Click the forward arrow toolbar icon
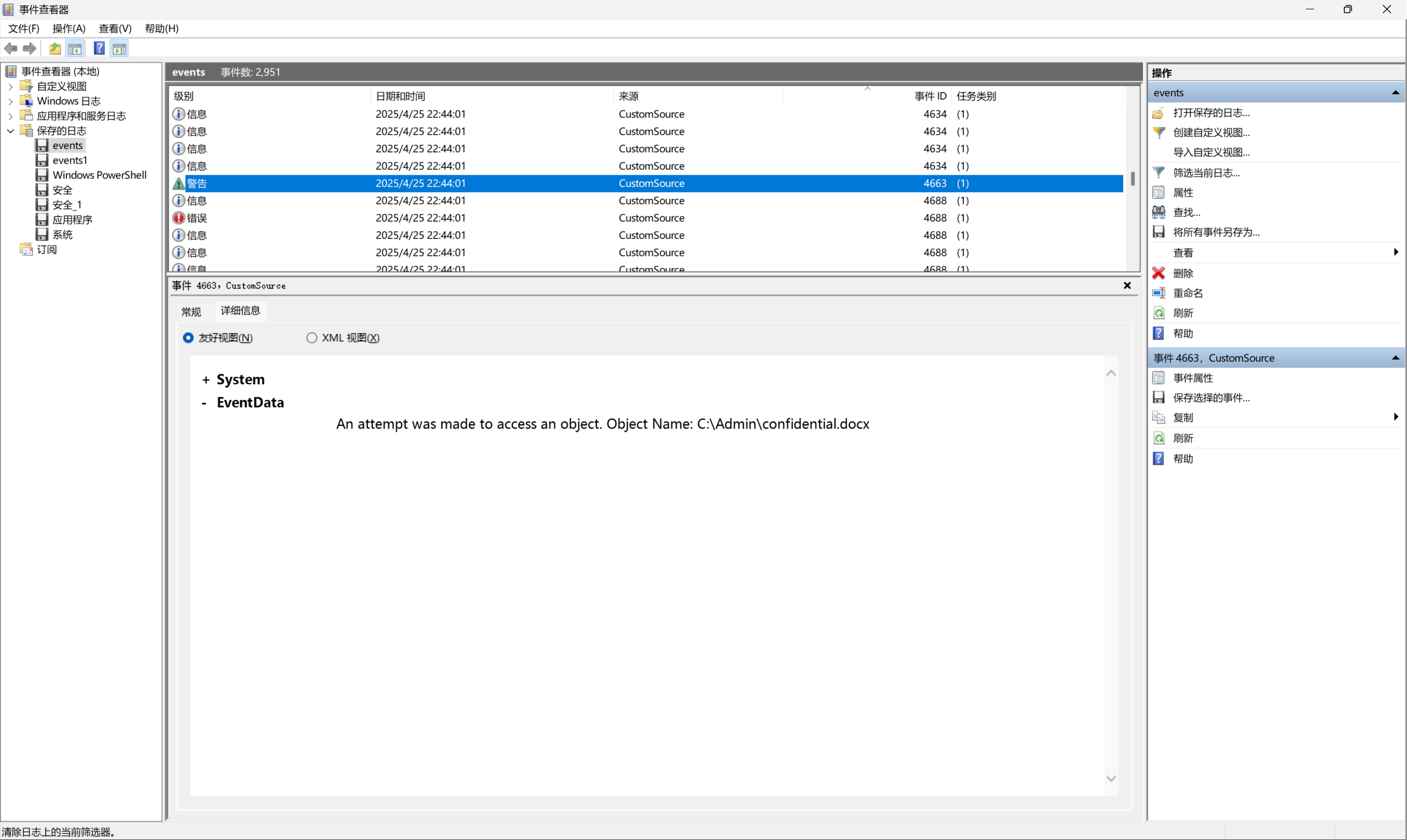Screen dimensions: 1407x840 click(30, 49)
